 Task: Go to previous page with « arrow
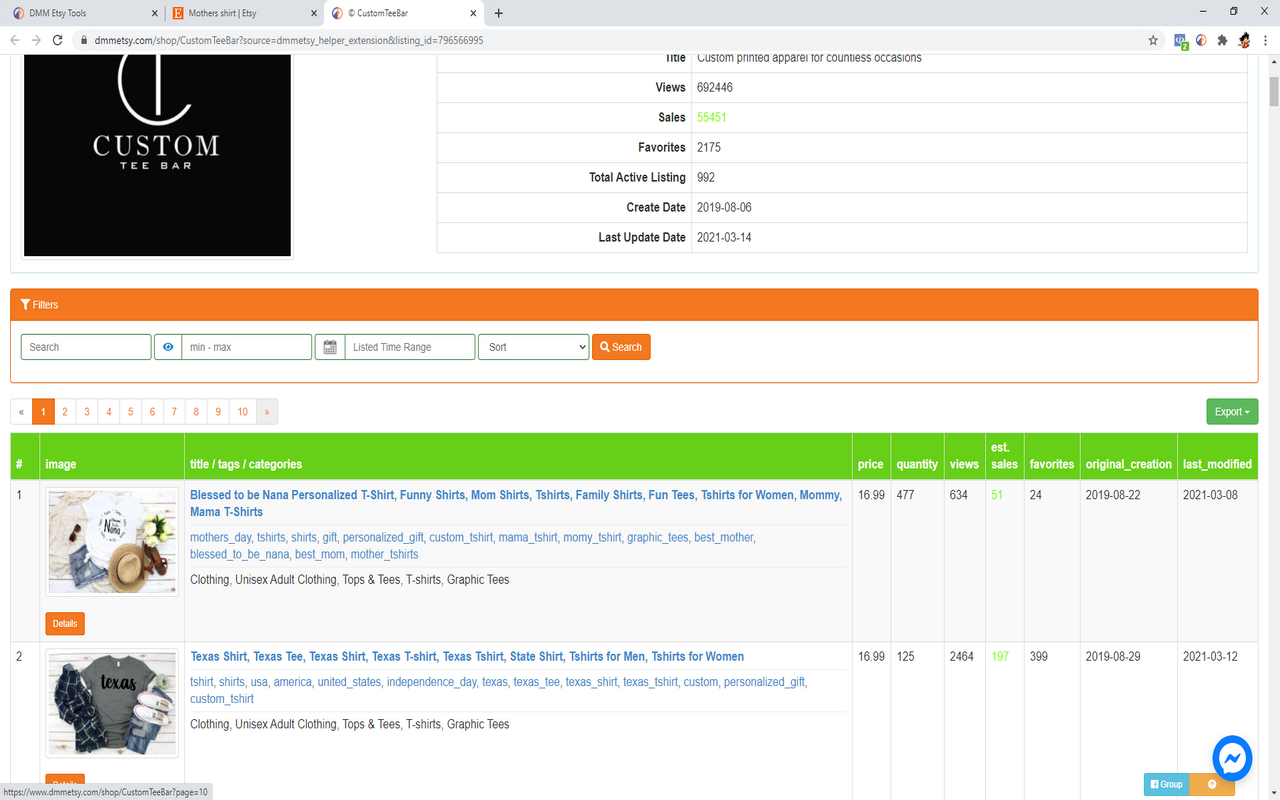point(21,412)
